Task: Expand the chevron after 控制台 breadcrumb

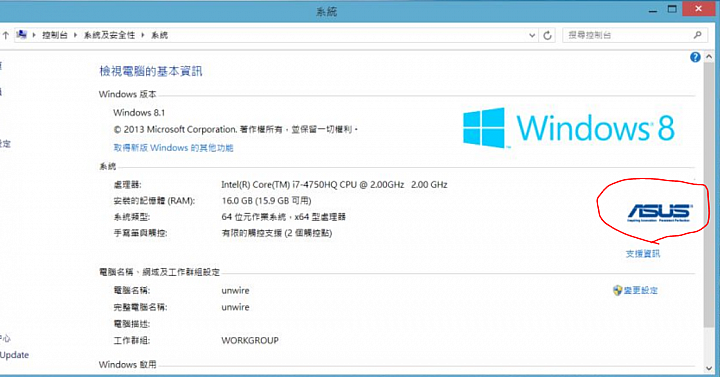Action: point(75,35)
